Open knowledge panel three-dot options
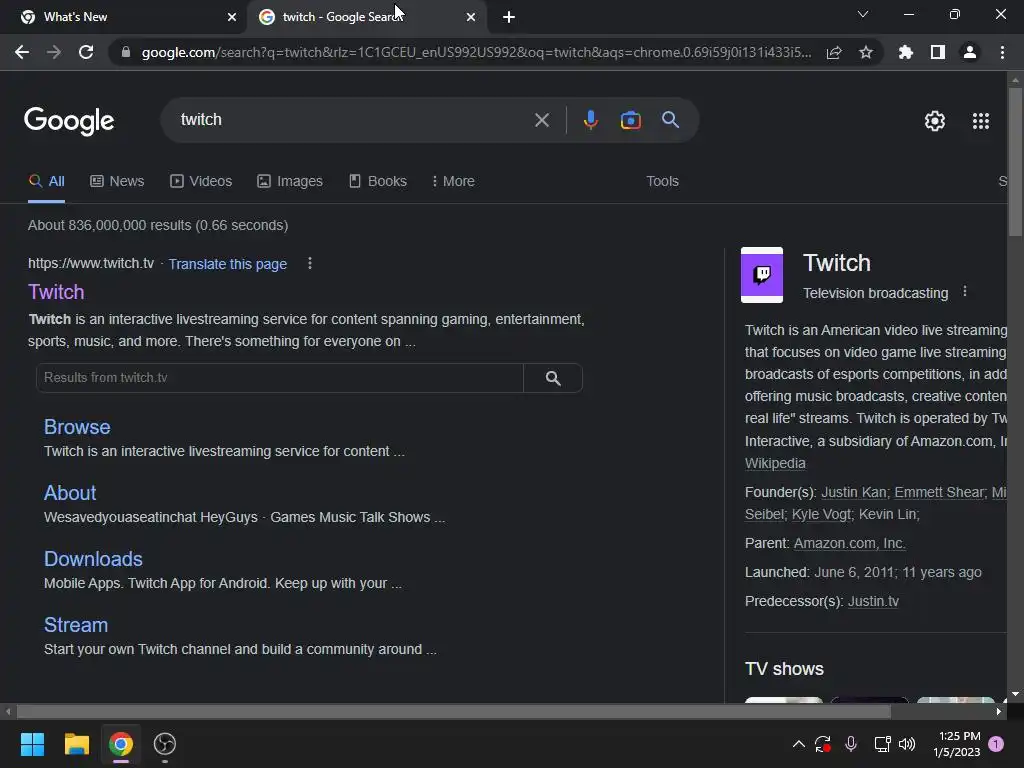Viewport: 1024px width, 768px height. coord(965,292)
